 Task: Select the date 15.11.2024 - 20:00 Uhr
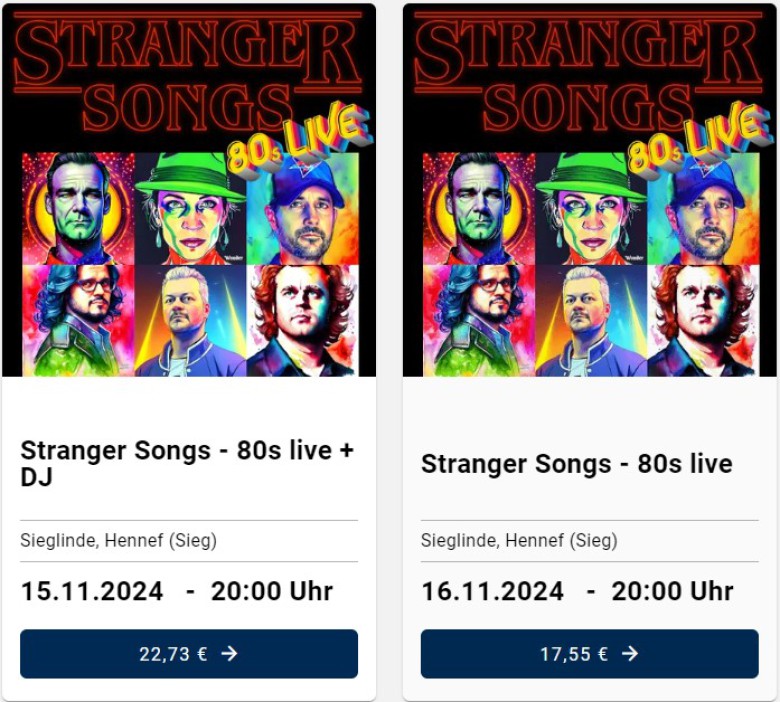pos(176,591)
